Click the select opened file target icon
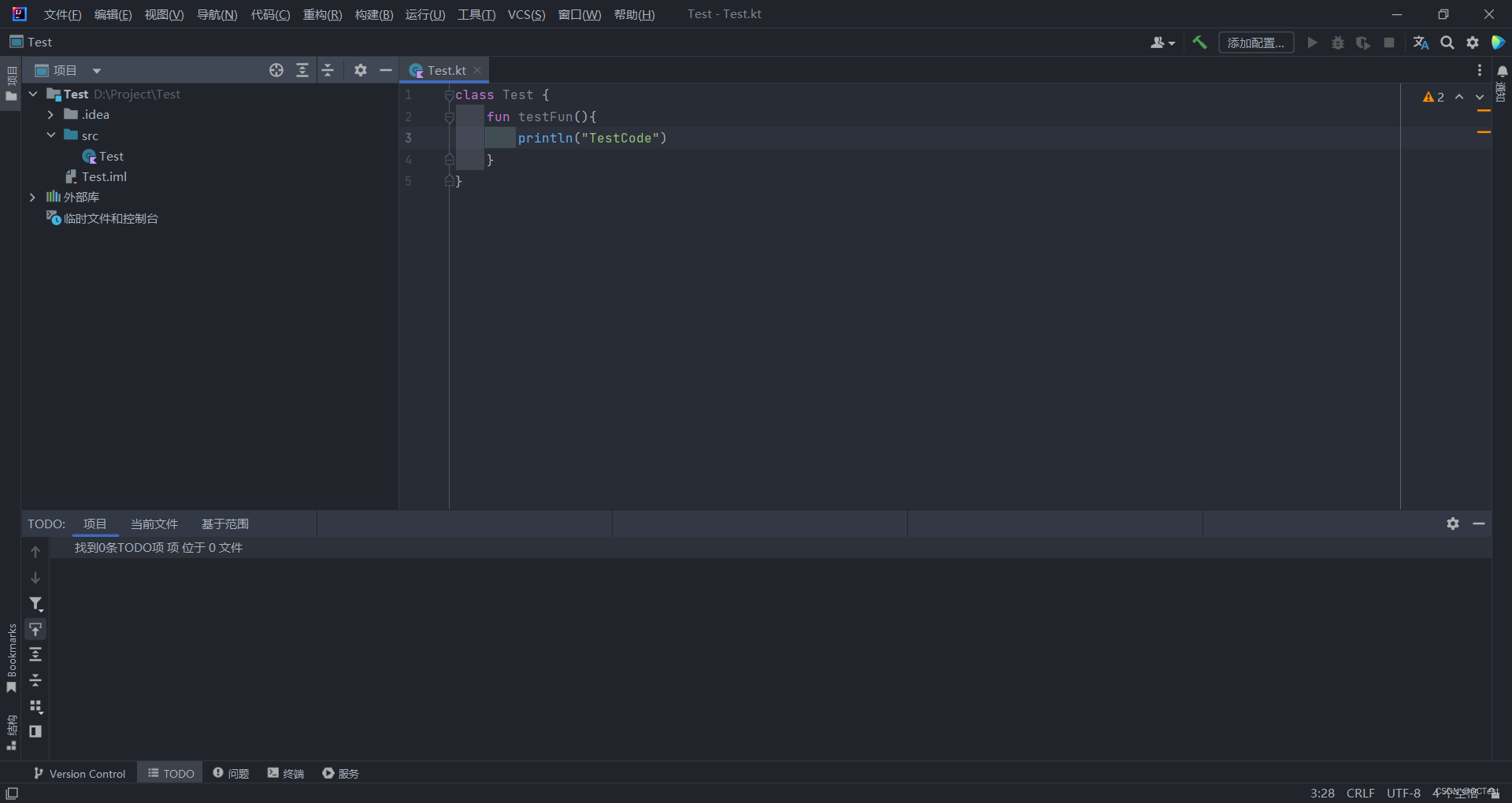The width and height of the screenshot is (1512, 803). click(276, 70)
